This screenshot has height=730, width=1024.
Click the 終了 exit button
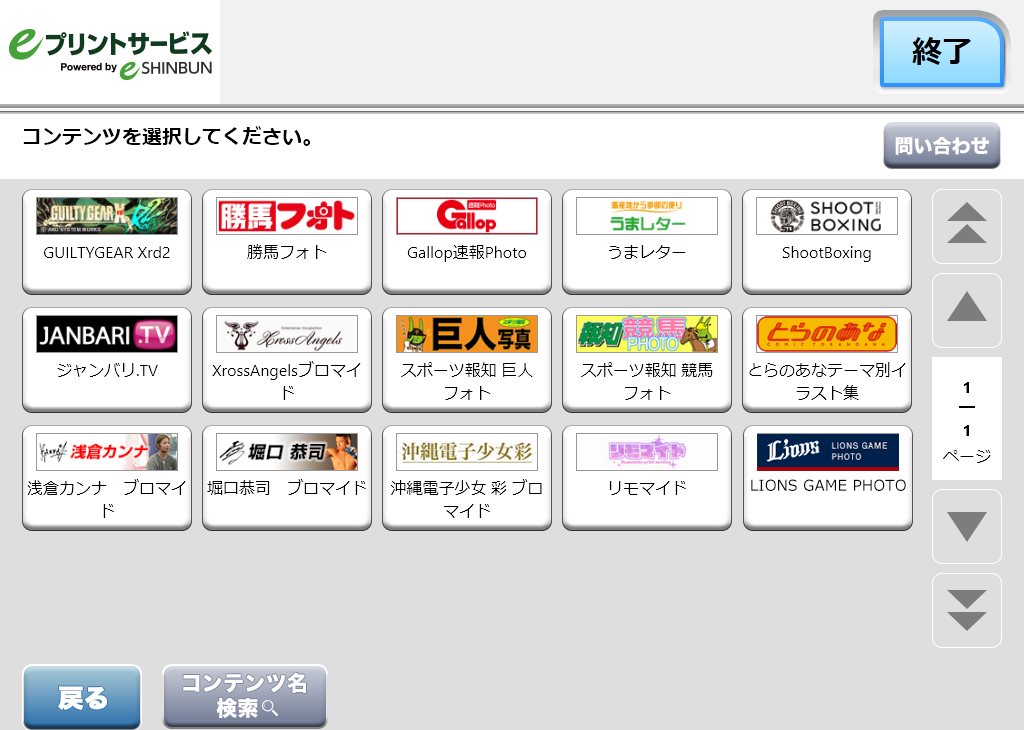(941, 52)
